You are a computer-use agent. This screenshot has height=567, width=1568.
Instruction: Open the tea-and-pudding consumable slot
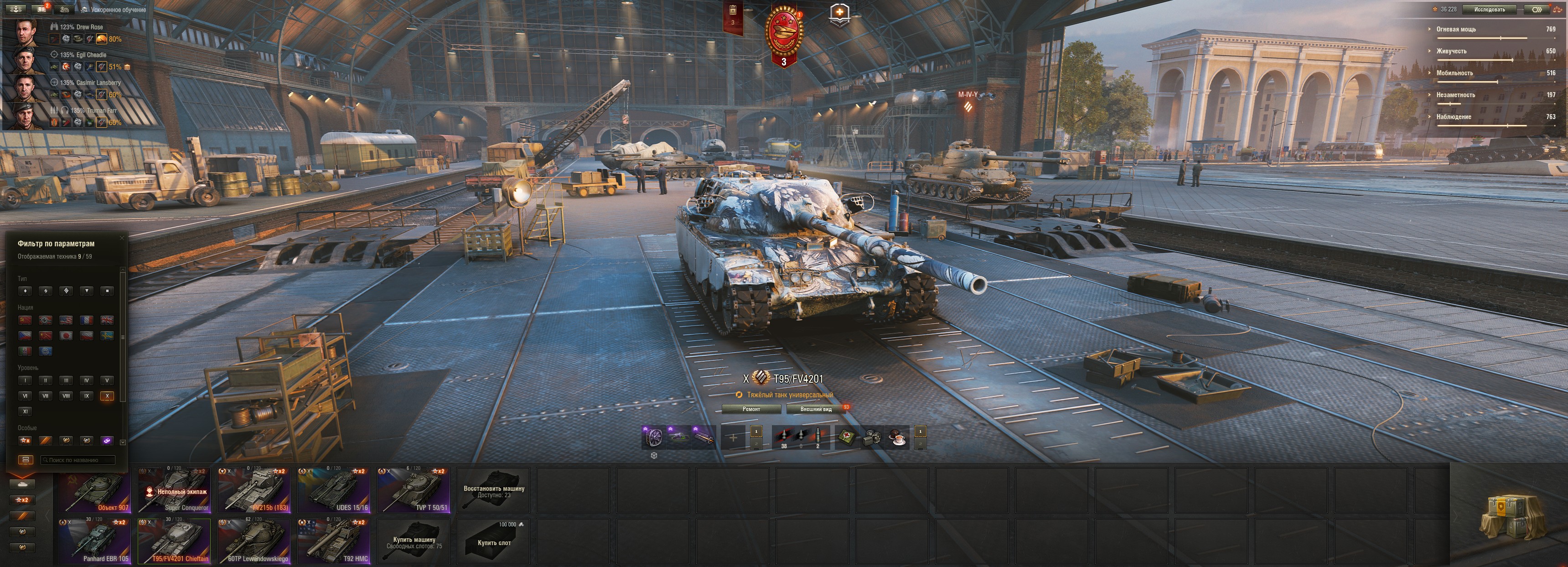coord(898,437)
